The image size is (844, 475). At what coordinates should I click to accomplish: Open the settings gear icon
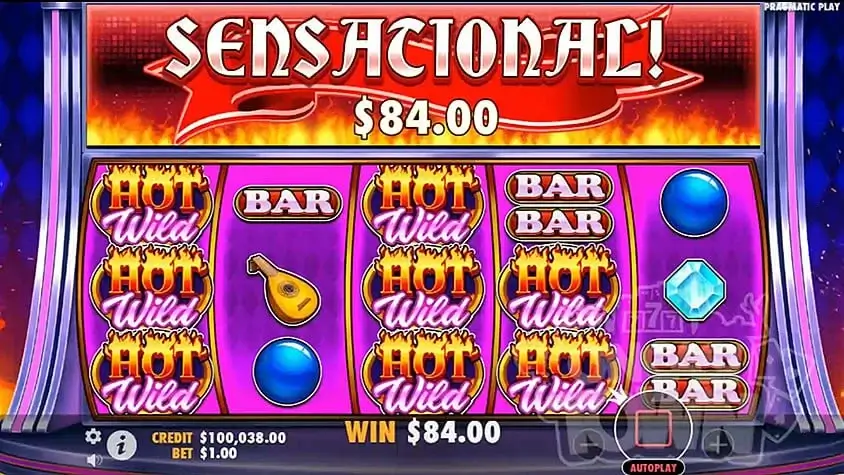(93, 436)
